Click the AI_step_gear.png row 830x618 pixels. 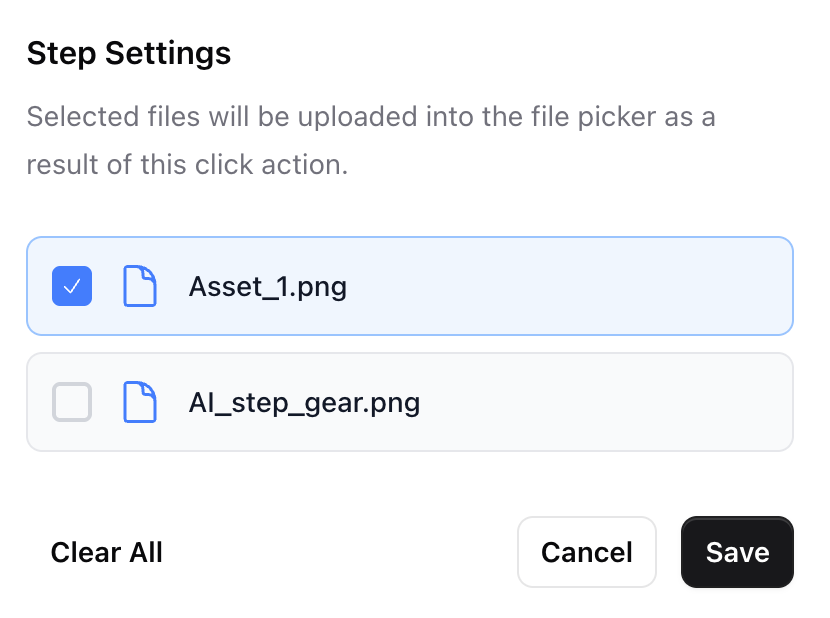410,402
